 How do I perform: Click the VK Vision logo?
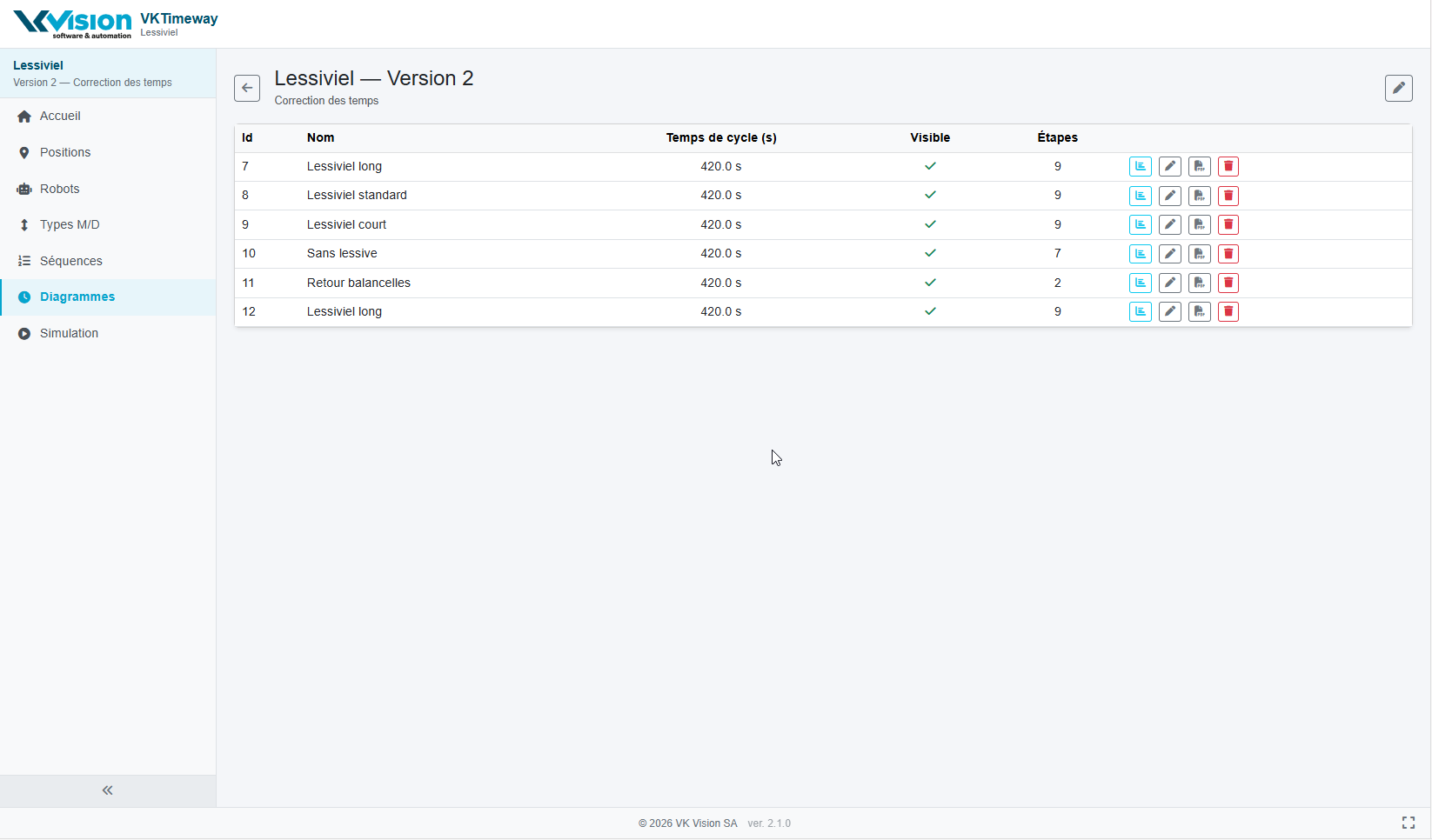(x=73, y=23)
